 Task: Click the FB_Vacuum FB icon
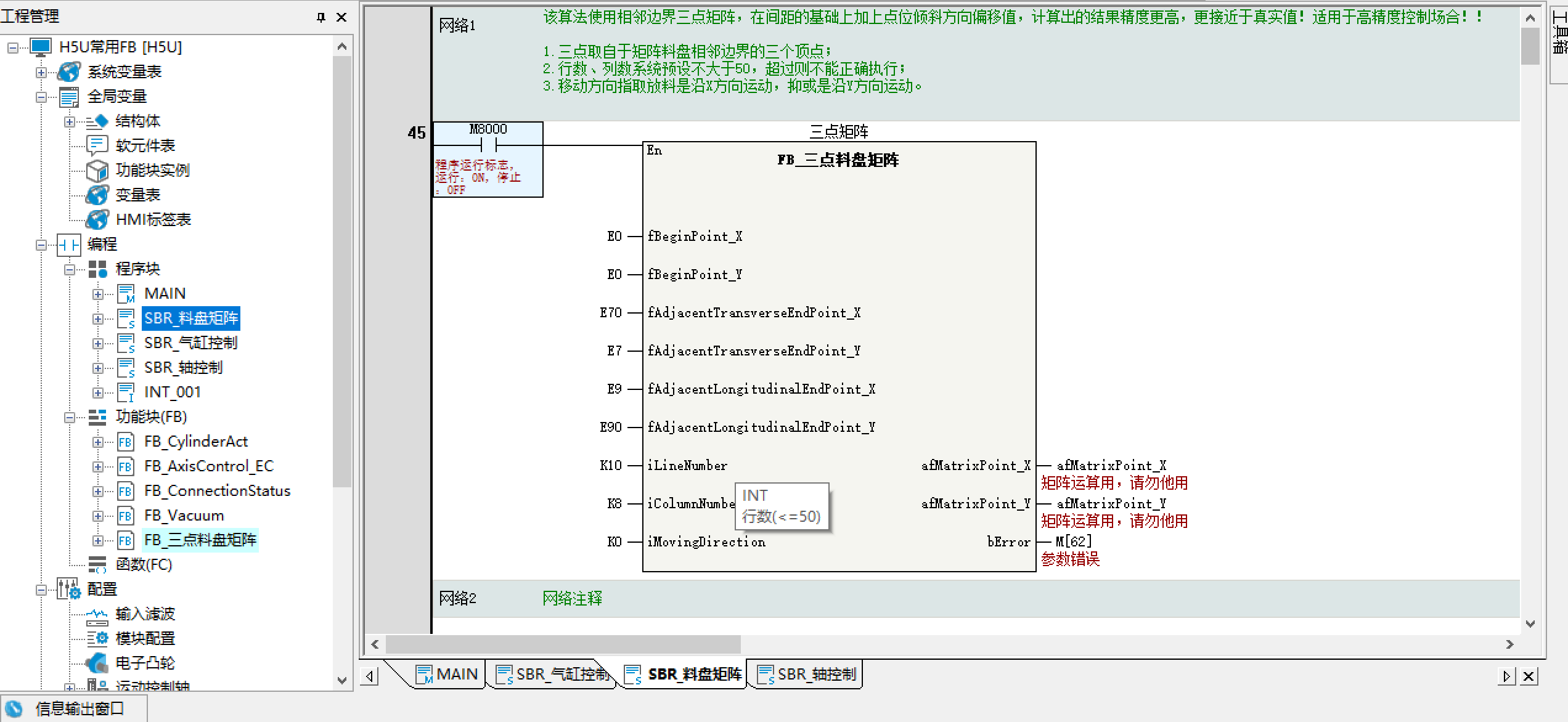(x=125, y=516)
